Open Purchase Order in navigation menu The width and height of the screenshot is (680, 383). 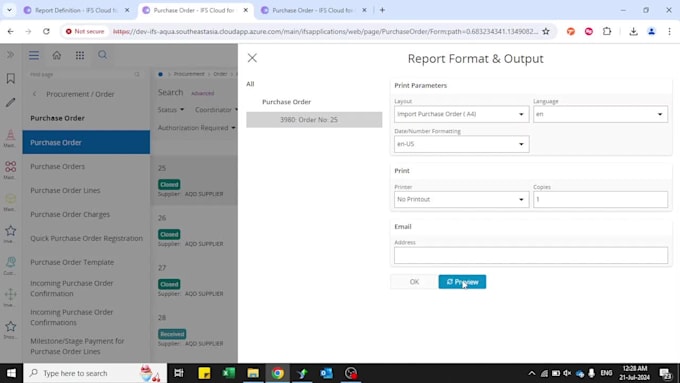[86, 142]
